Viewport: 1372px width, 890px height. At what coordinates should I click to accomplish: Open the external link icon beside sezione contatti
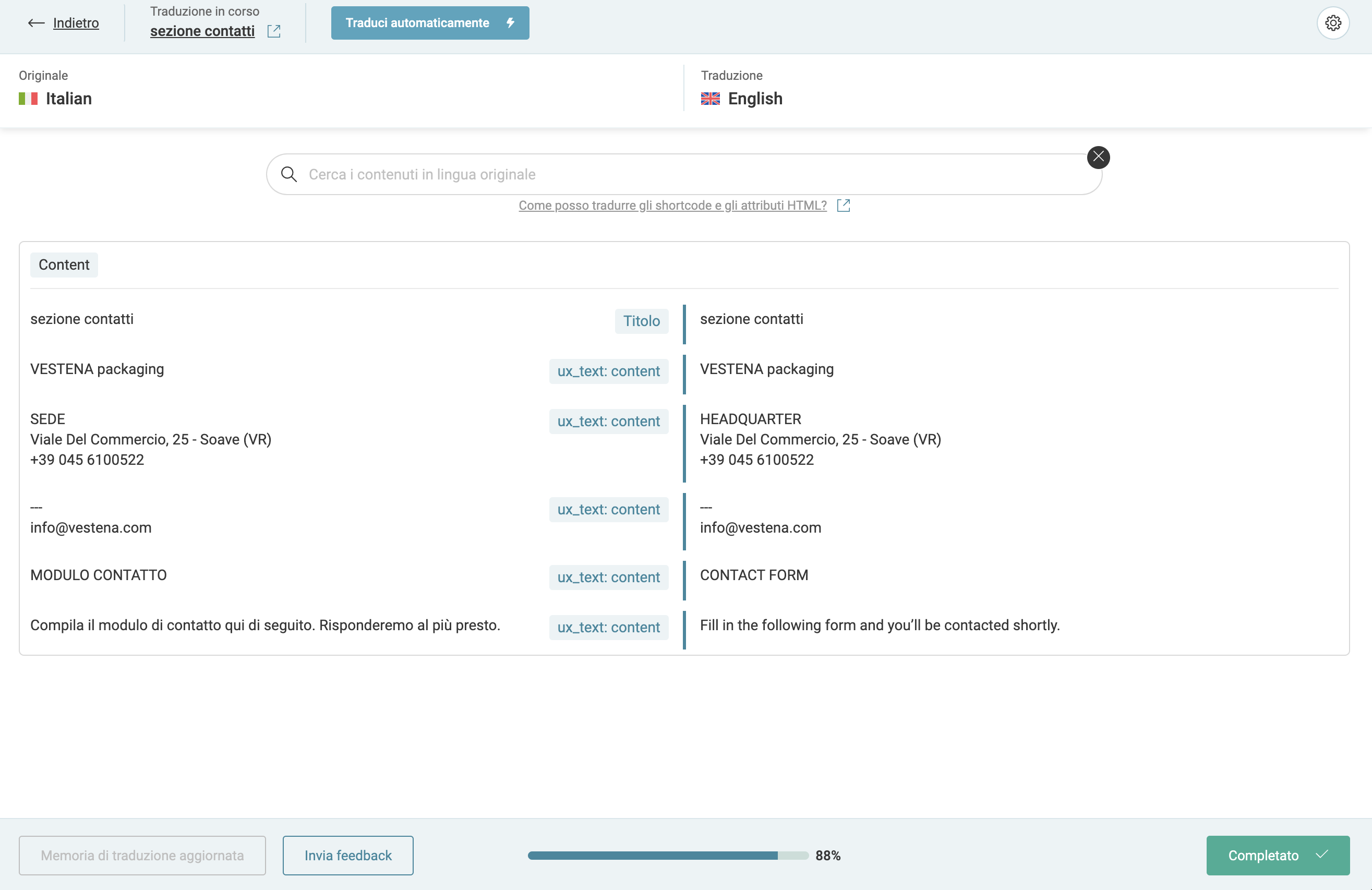click(x=274, y=31)
